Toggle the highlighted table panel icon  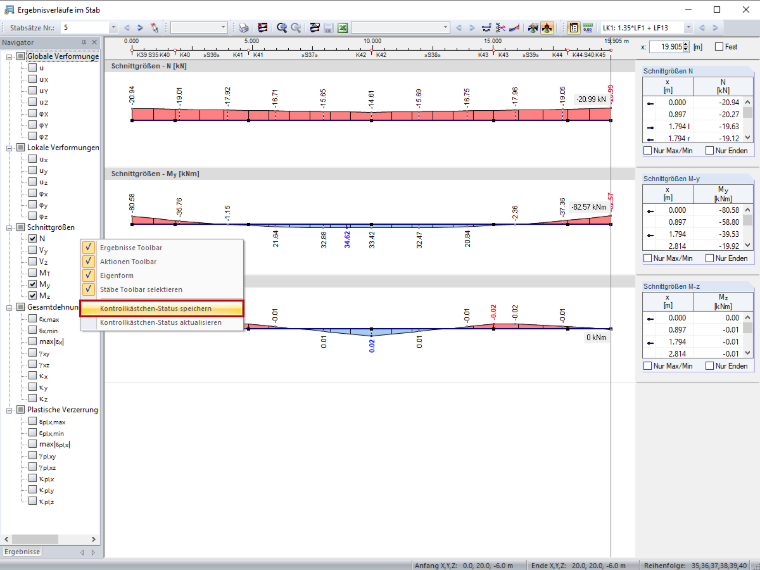tap(573, 28)
